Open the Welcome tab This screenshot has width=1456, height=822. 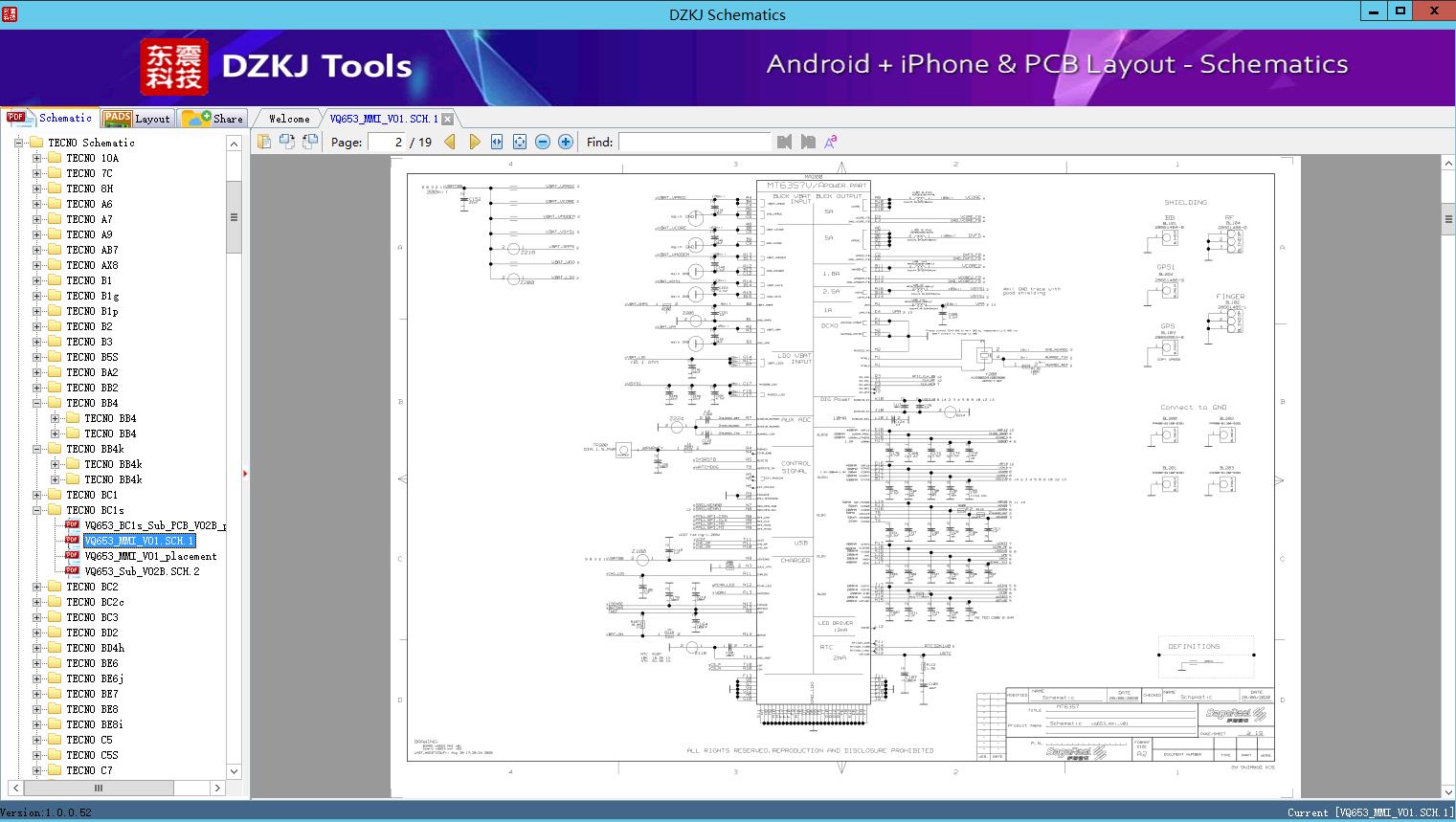289,119
